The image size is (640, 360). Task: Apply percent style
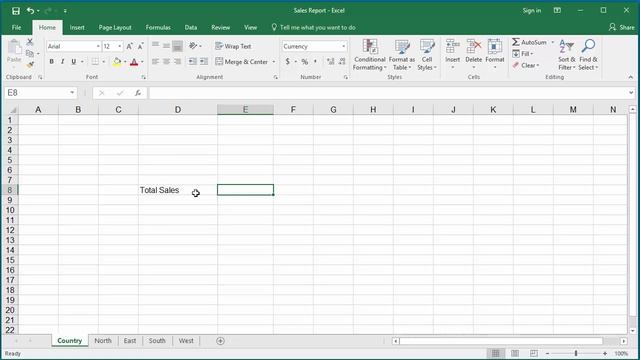pos(304,62)
